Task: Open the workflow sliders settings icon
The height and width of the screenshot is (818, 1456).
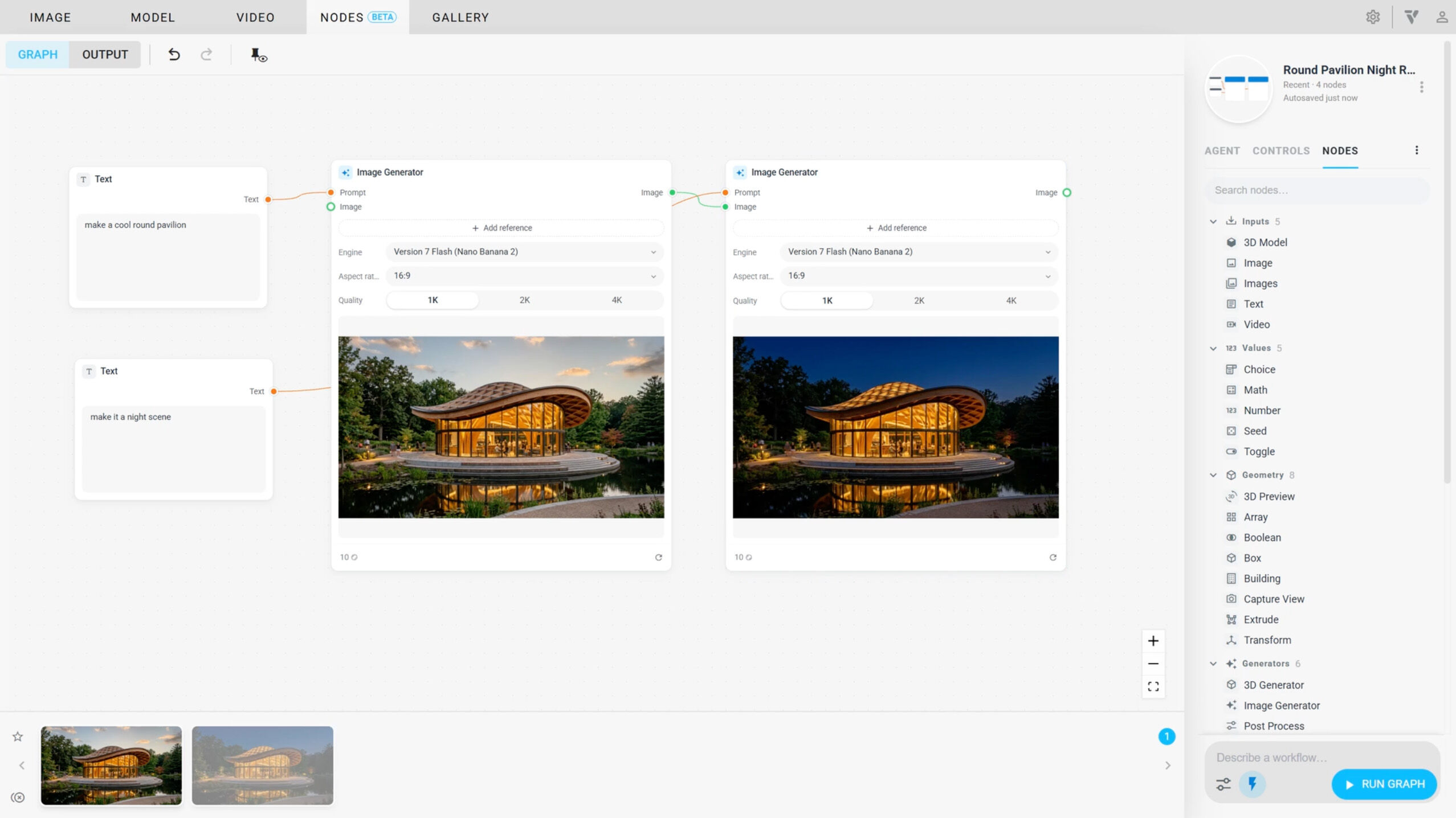Action: pos(1223,784)
